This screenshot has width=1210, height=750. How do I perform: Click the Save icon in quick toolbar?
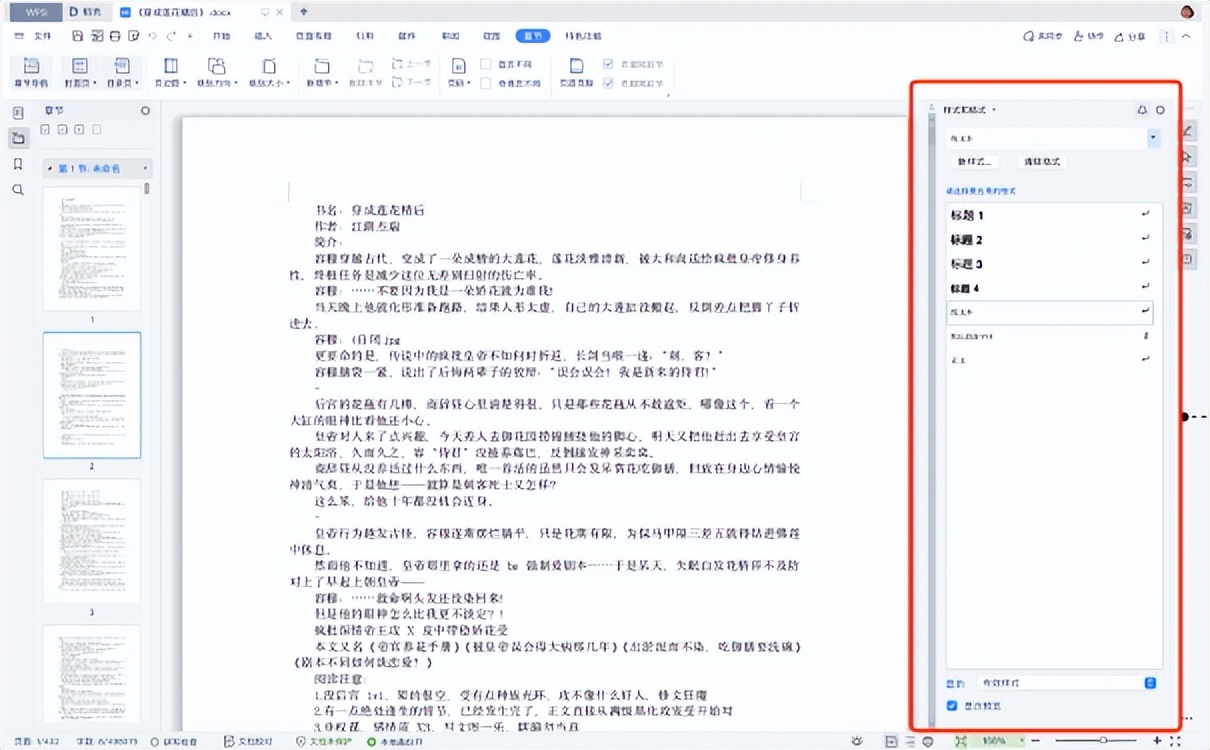click(x=76, y=35)
